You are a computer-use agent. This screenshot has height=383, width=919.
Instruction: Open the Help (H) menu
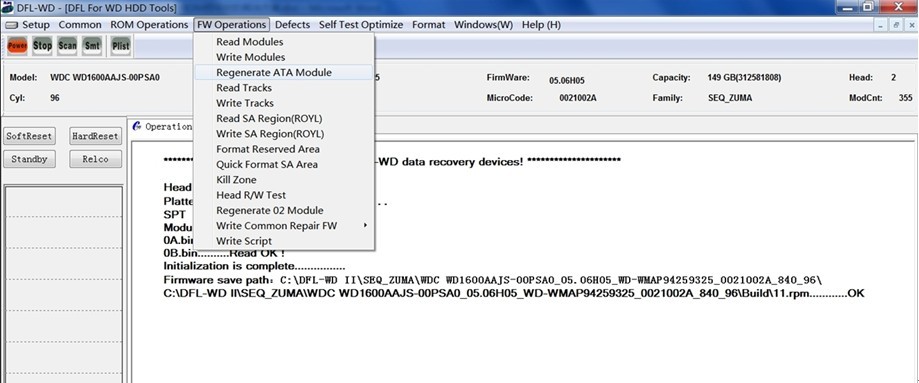[x=541, y=25]
